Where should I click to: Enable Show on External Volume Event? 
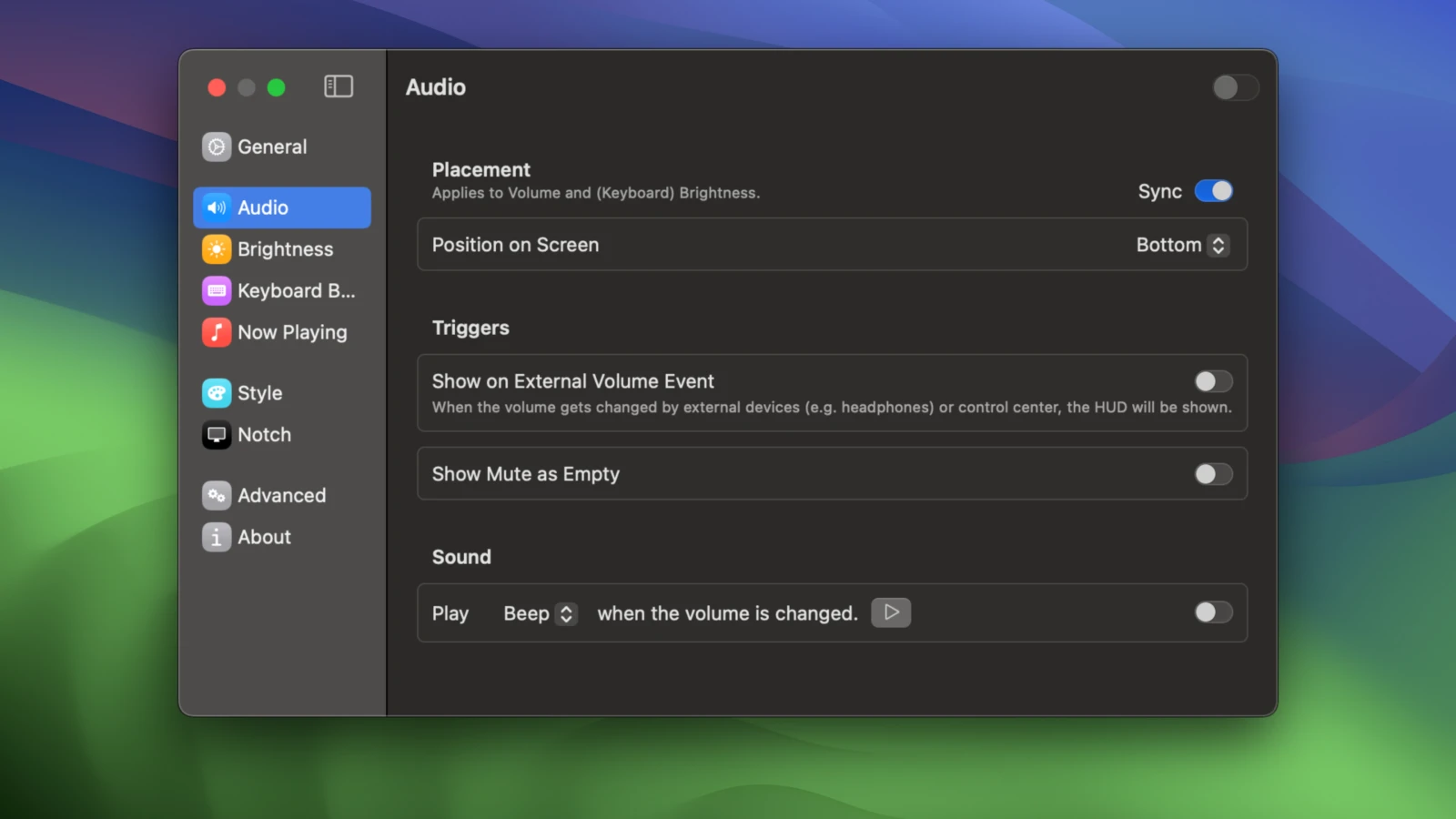click(1213, 381)
